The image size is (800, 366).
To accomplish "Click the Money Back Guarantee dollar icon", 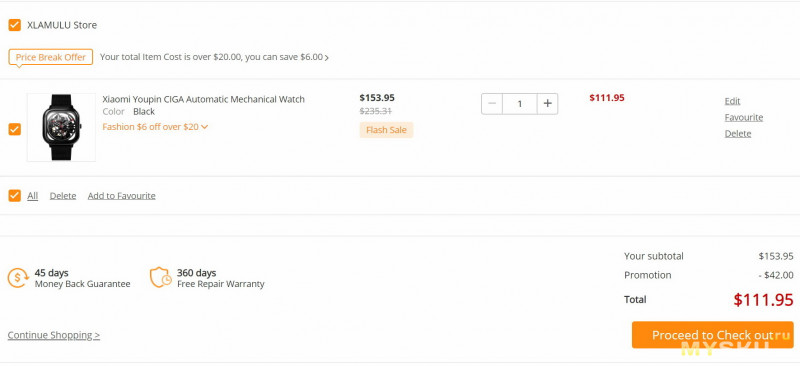I will click(18, 278).
